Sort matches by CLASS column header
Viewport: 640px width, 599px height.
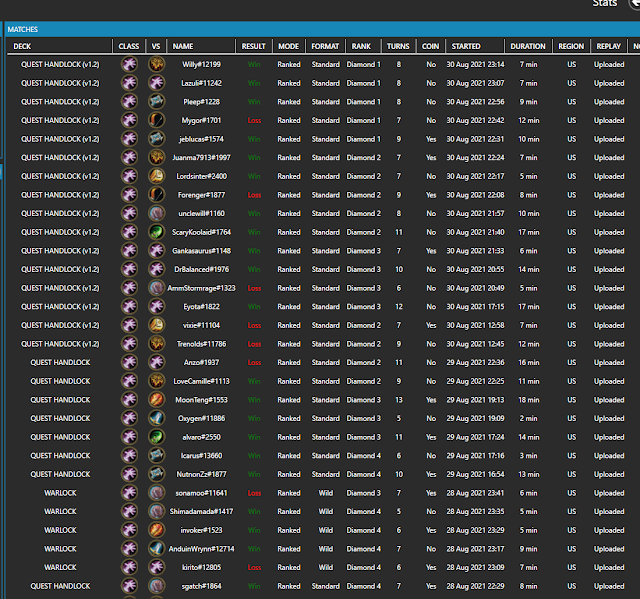tap(129, 46)
